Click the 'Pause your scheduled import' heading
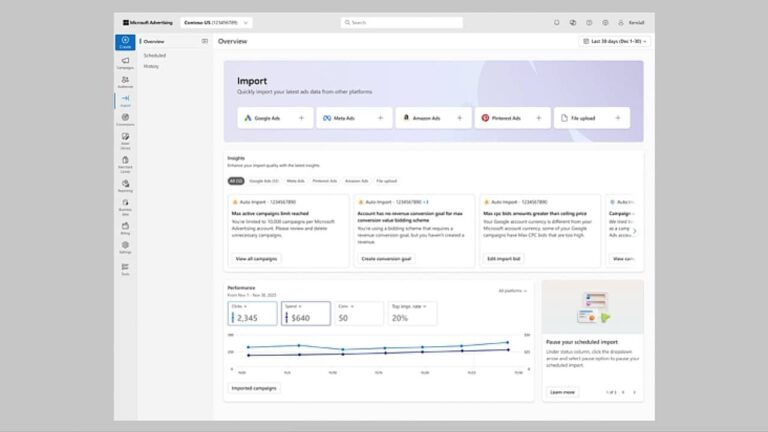This screenshot has width=768, height=432. (x=582, y=342)
